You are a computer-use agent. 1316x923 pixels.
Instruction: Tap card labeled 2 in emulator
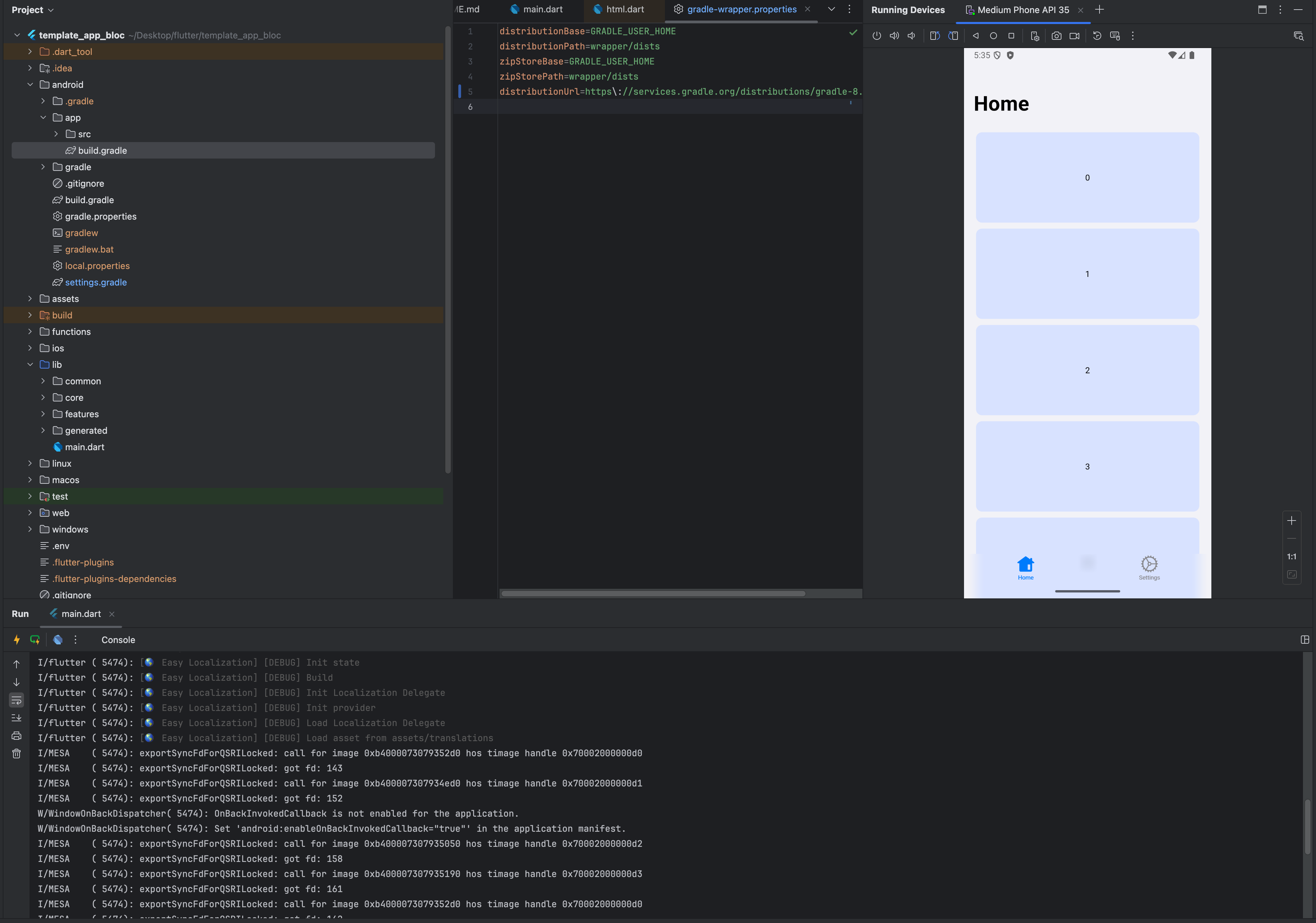1087,370
